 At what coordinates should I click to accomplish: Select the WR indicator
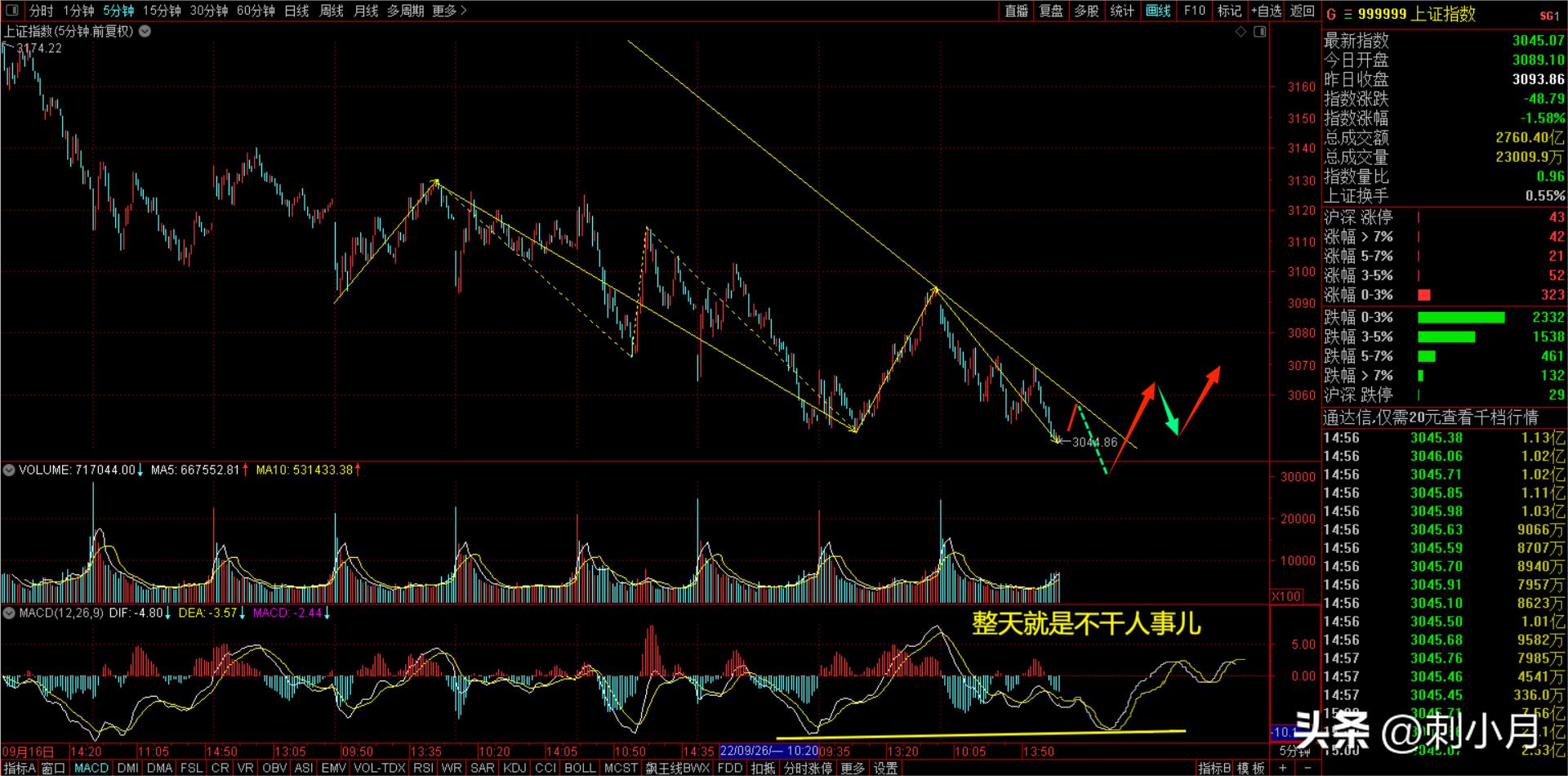(x=452, y=768)
